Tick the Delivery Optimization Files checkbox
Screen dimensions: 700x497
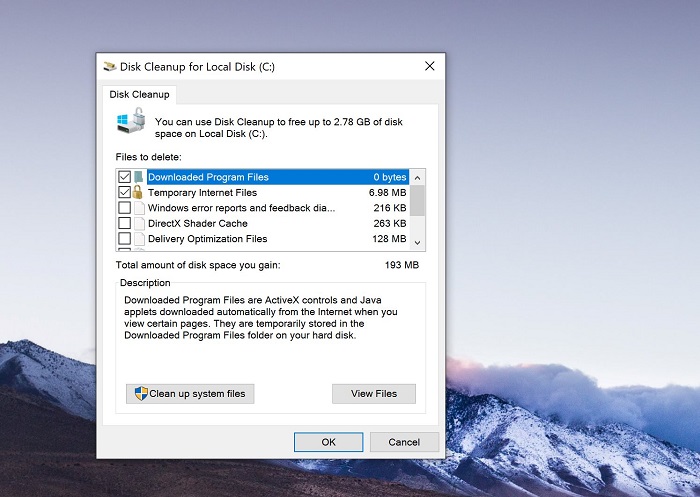(124, 239)
